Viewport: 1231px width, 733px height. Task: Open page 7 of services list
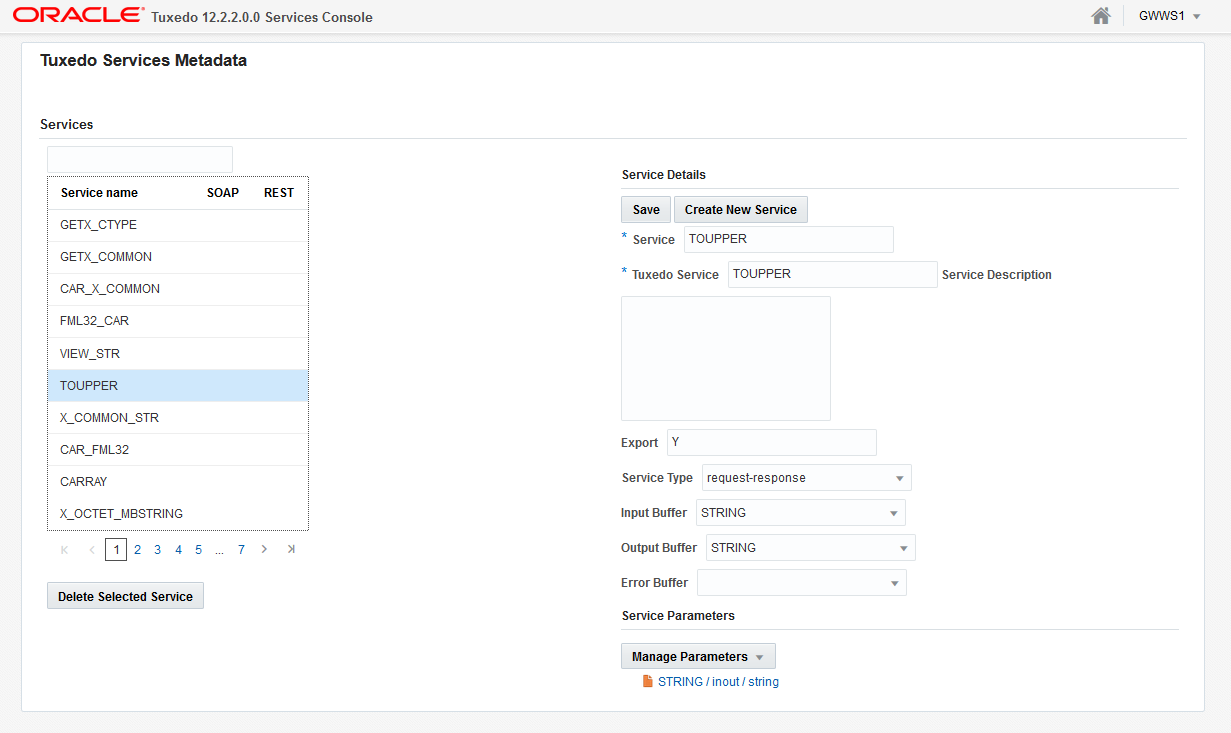click(241, 550)
